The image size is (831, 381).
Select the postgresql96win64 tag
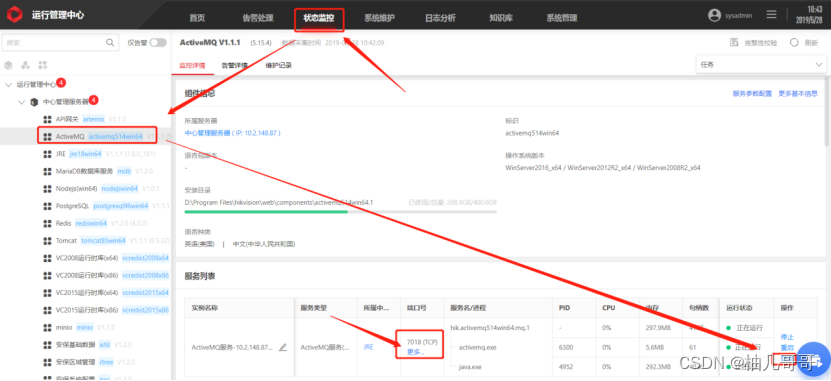coord(121,206)
